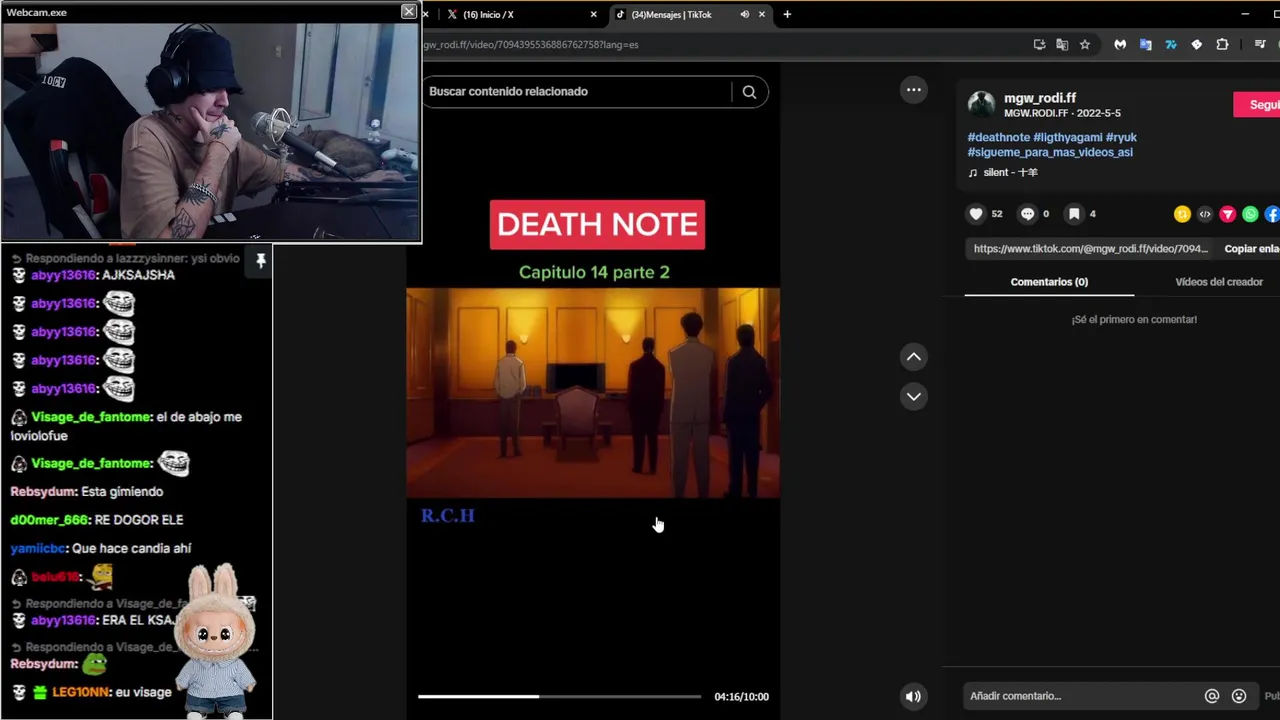This screenshot has height=720, width=1280.
Task: Click the search magnifier icon in TikTok
Action: tap(749, 92)
